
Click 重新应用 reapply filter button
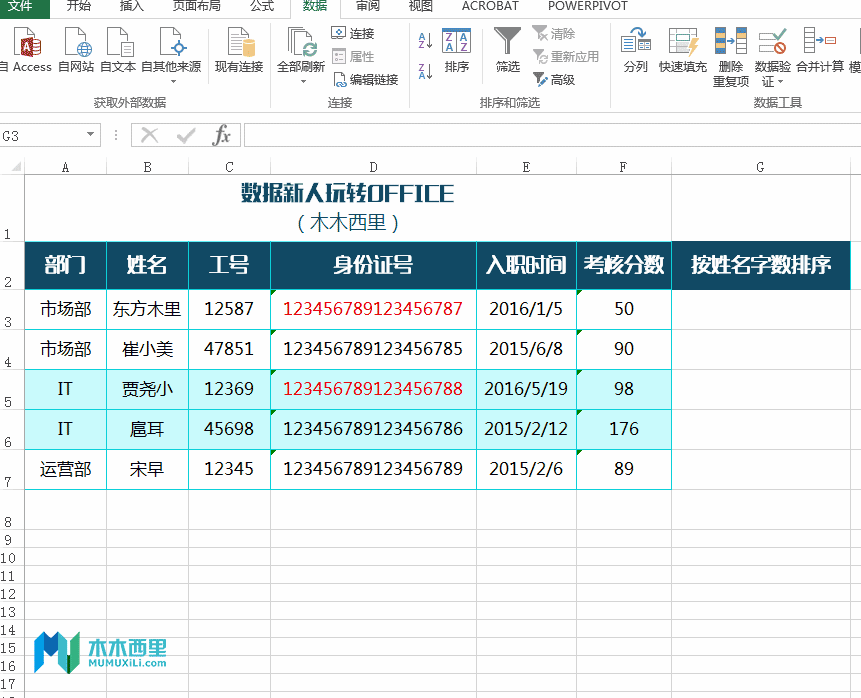point(566,57)
